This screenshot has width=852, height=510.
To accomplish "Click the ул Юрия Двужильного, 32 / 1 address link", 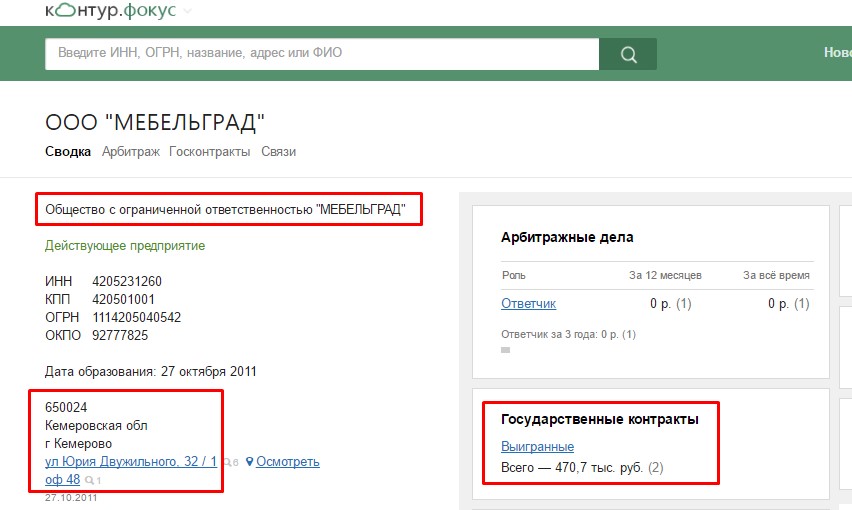I will click(x=131, y=462).
